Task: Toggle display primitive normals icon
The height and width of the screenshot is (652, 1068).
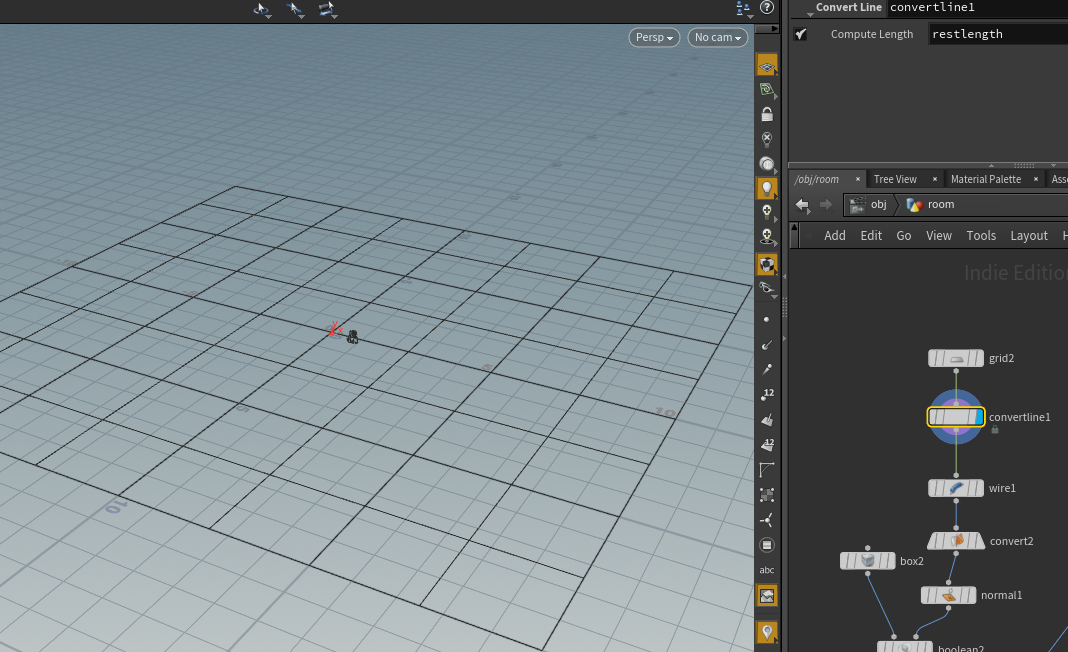Action: 767,419
